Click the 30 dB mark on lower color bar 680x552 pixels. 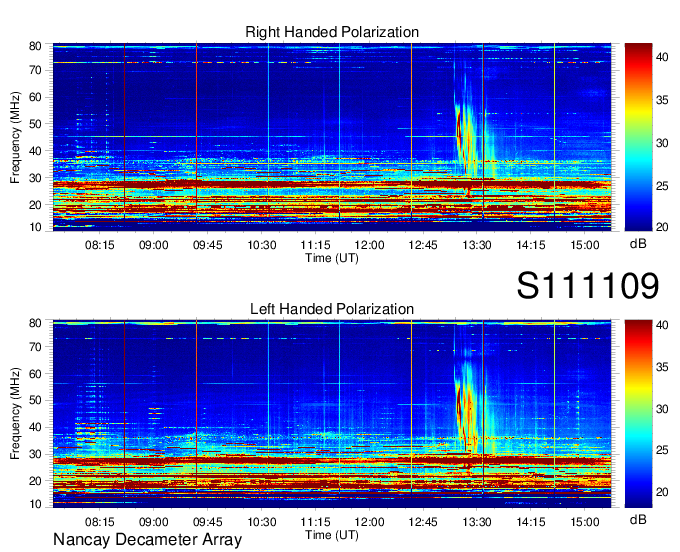(x=662, y=409)
